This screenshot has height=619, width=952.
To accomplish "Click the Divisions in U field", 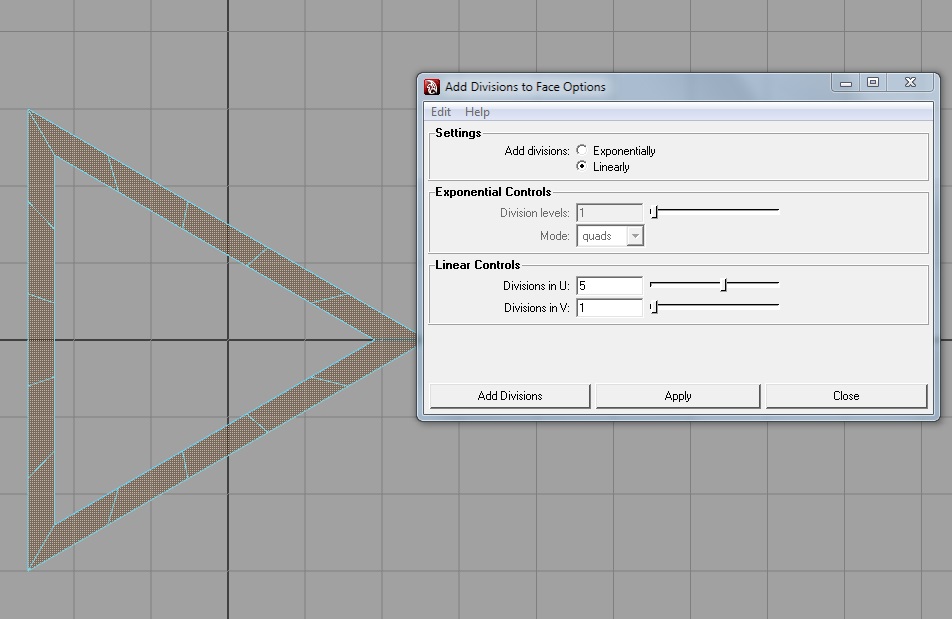I will [x=609, y=286].
